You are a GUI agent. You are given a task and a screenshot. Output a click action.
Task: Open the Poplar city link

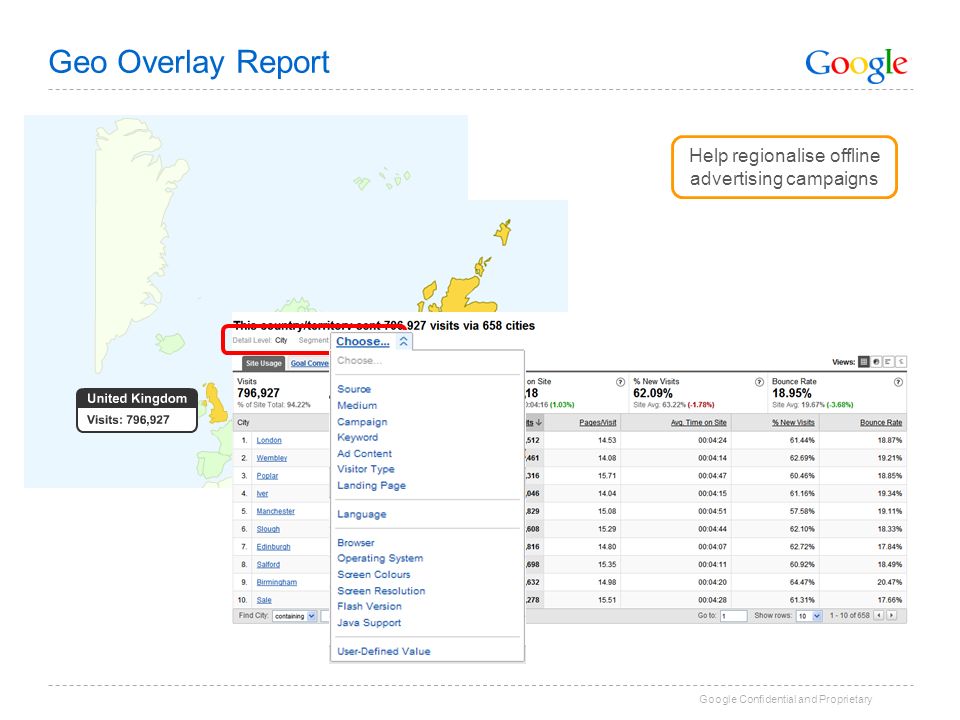tap(267, 476)
